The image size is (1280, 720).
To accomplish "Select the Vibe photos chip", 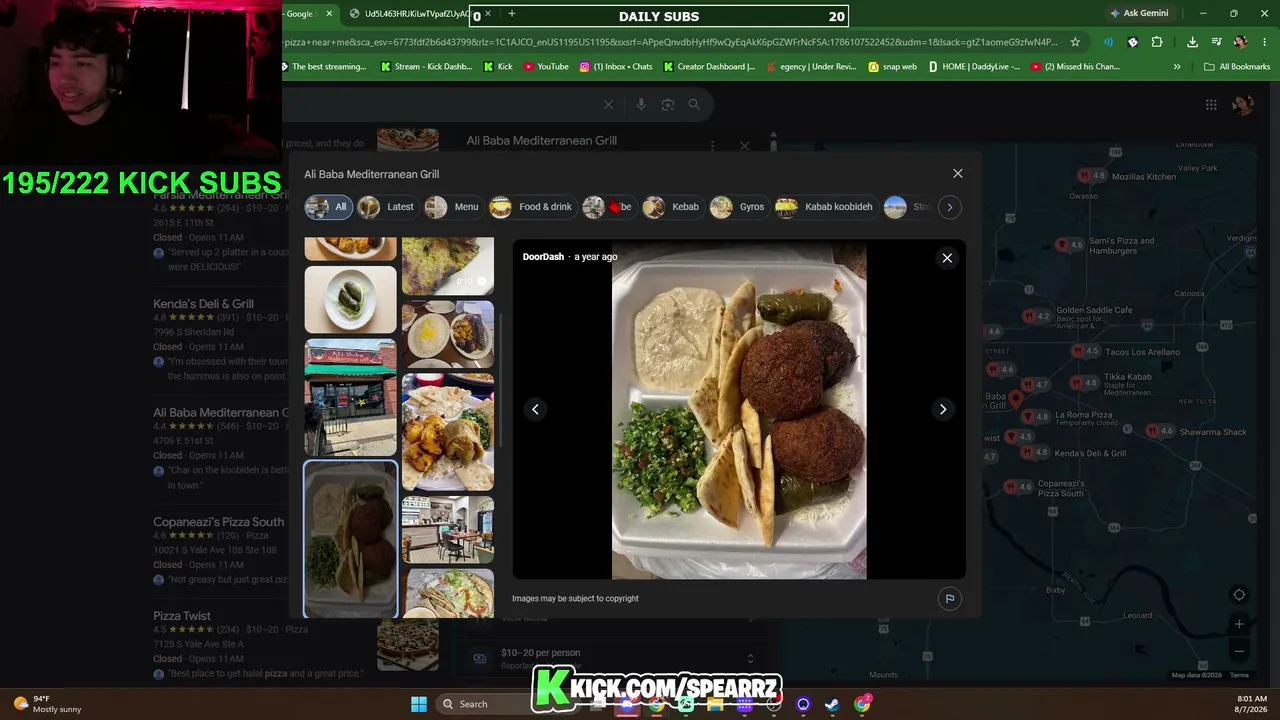I will click(608, 207).
